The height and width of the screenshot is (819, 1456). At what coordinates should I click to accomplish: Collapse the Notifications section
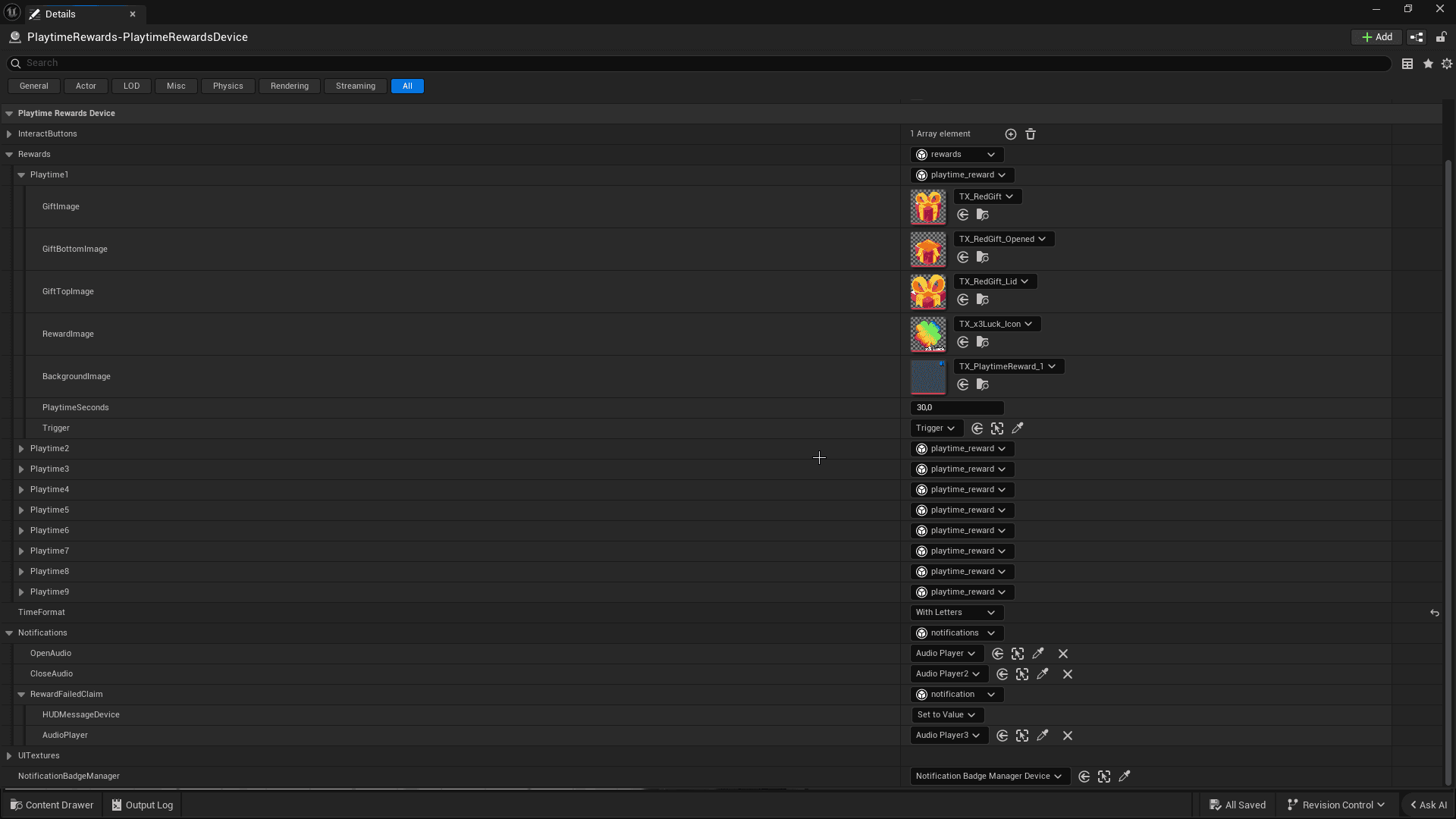(x=9, y=633)
